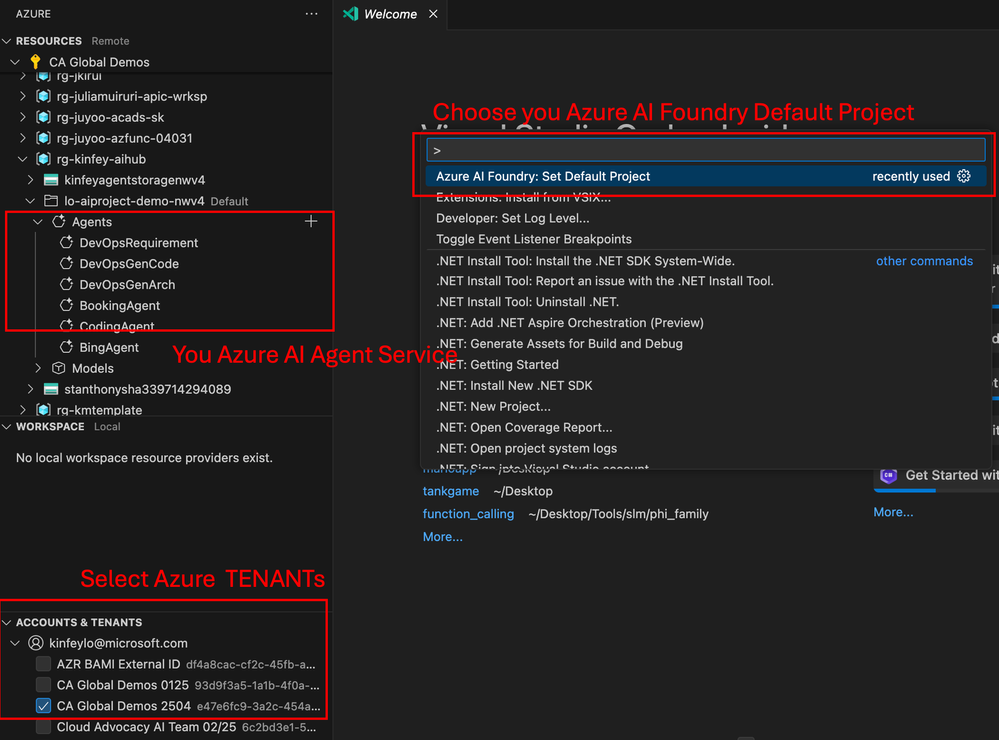Select .NET: Getting Started command

tap(706, 365)
